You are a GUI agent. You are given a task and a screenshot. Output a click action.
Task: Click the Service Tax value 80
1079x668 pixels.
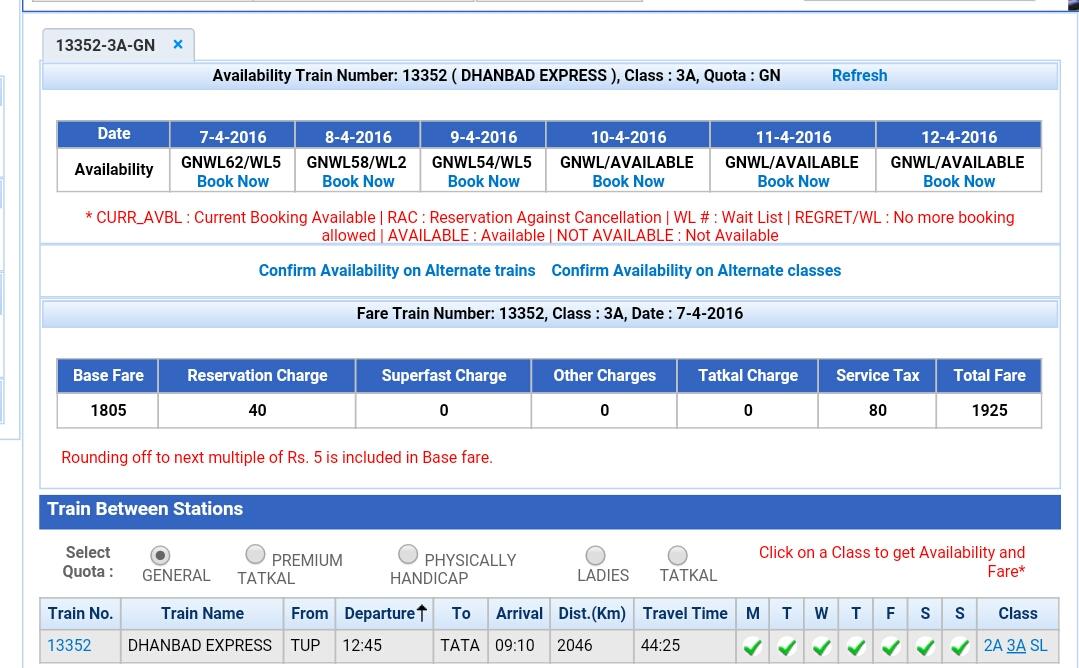point(877,411)
